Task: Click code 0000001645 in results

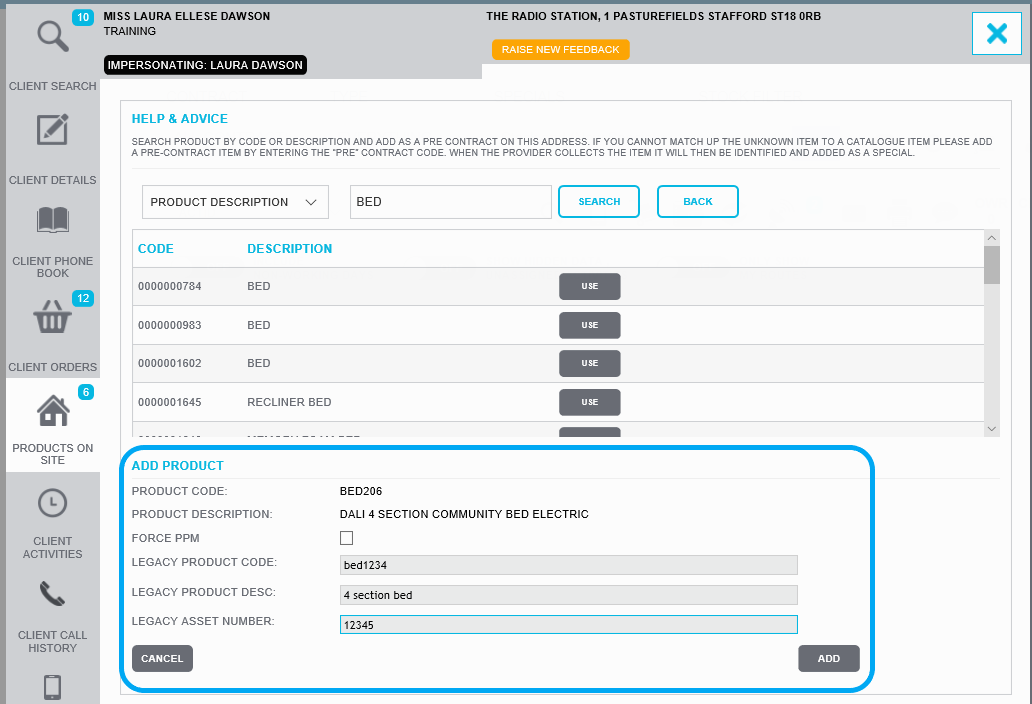Action: [170, 402]
